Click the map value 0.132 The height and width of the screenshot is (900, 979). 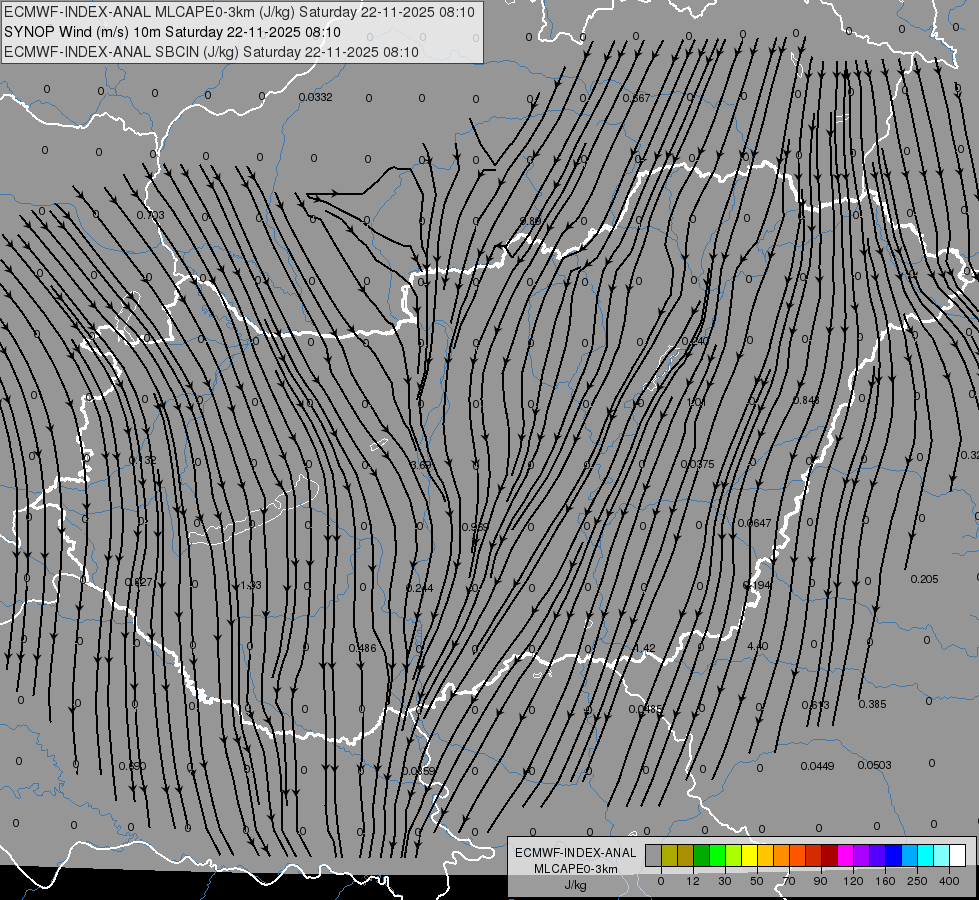click(142, 461)
